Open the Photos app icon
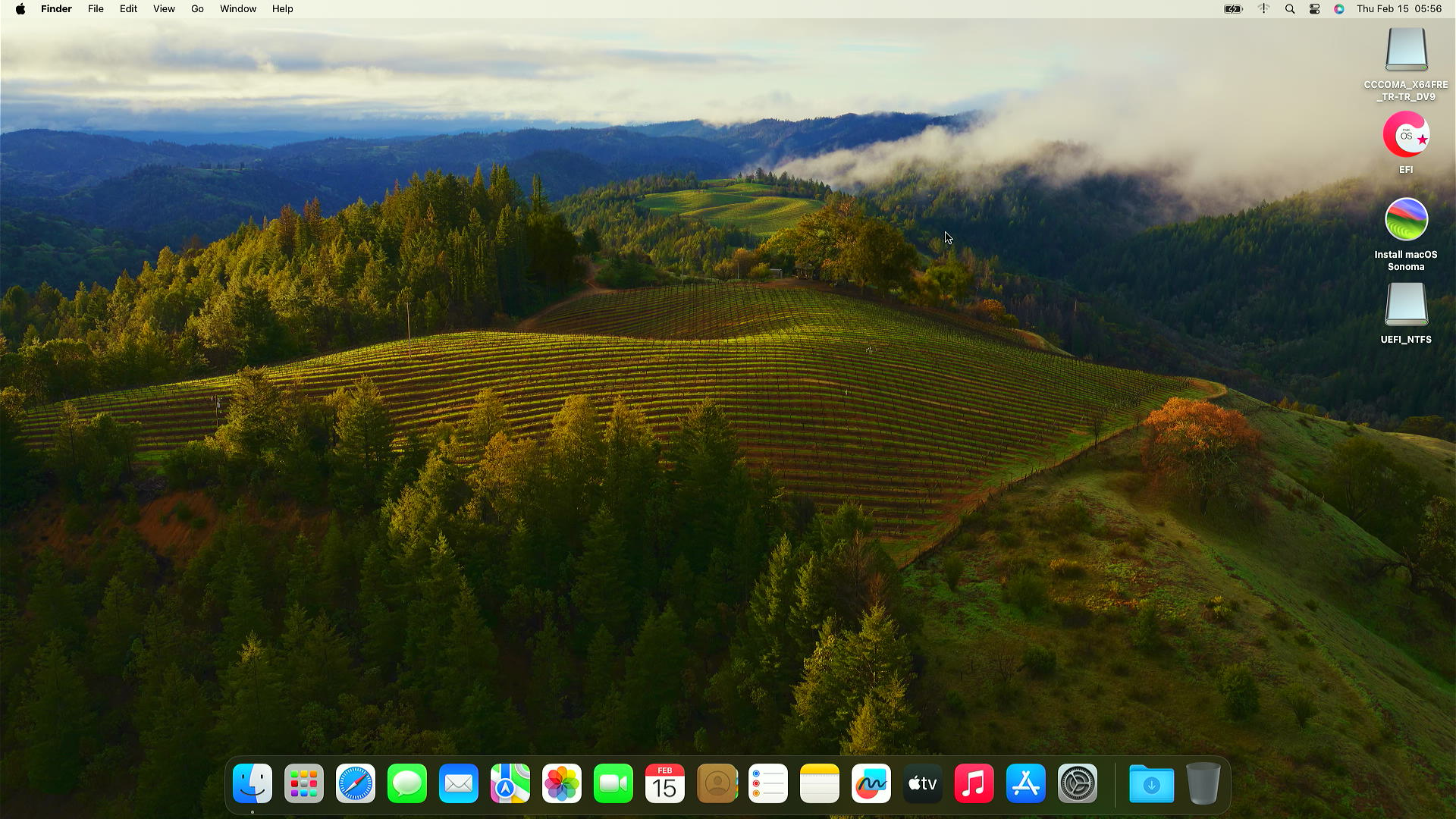This screenshot has height=819, width=1456. pyautogui.click(x=561, y=783)
